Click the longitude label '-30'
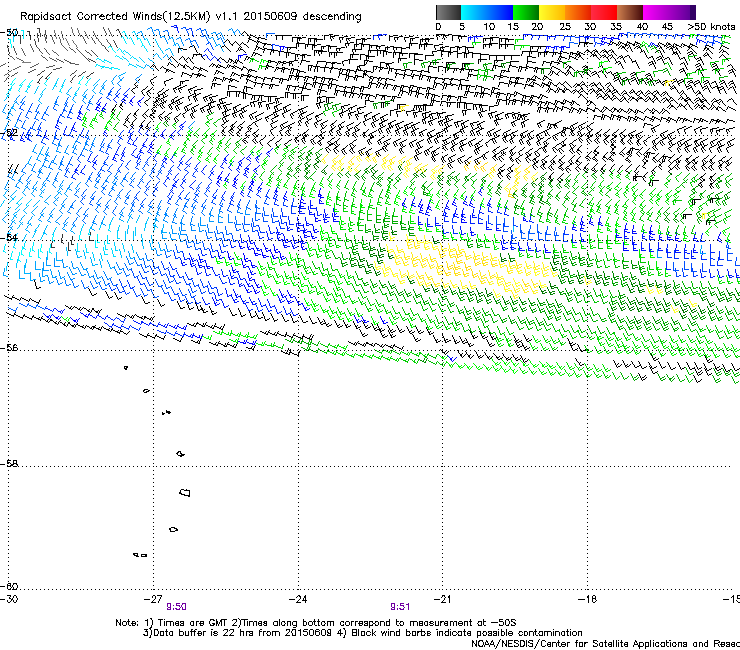 click(9, 599)
